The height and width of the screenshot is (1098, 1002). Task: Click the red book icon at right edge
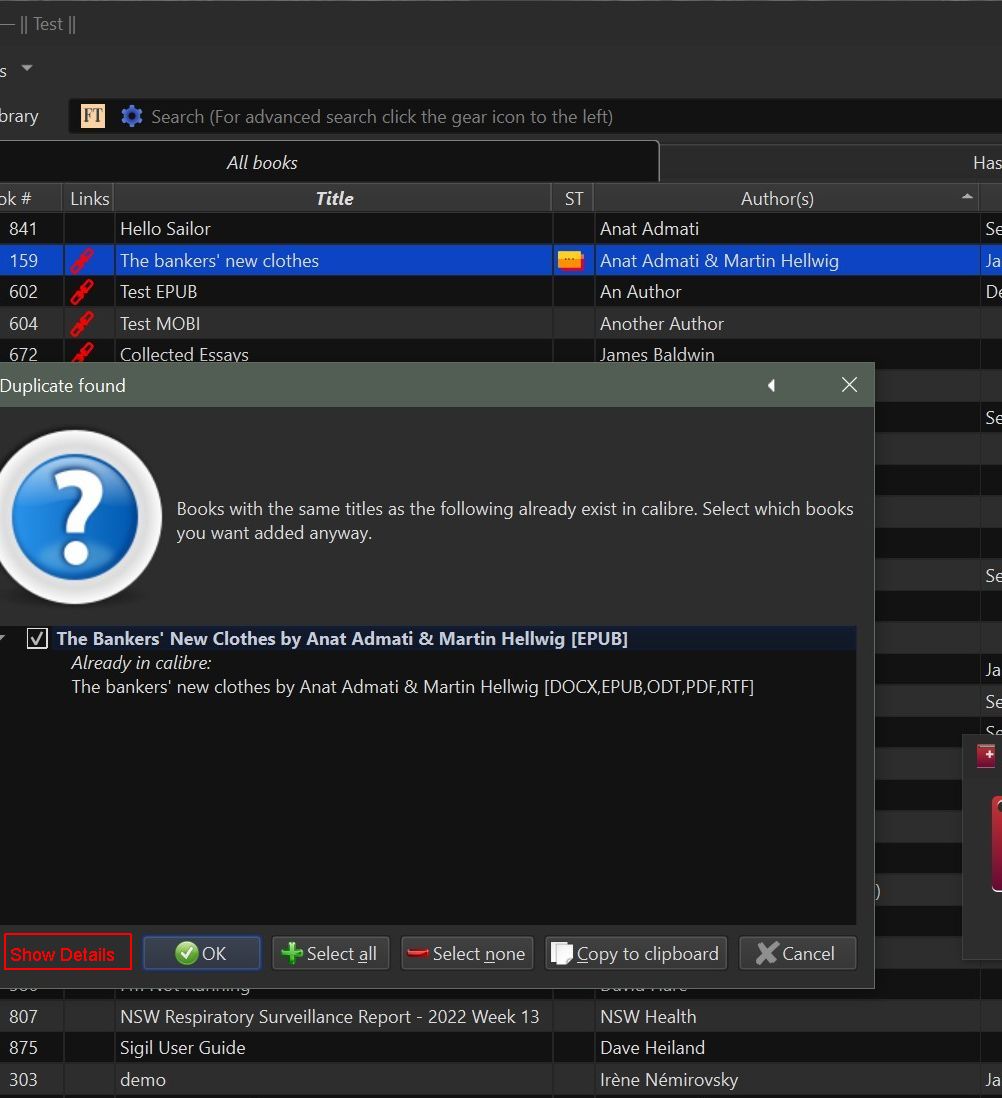coord(997,844)
